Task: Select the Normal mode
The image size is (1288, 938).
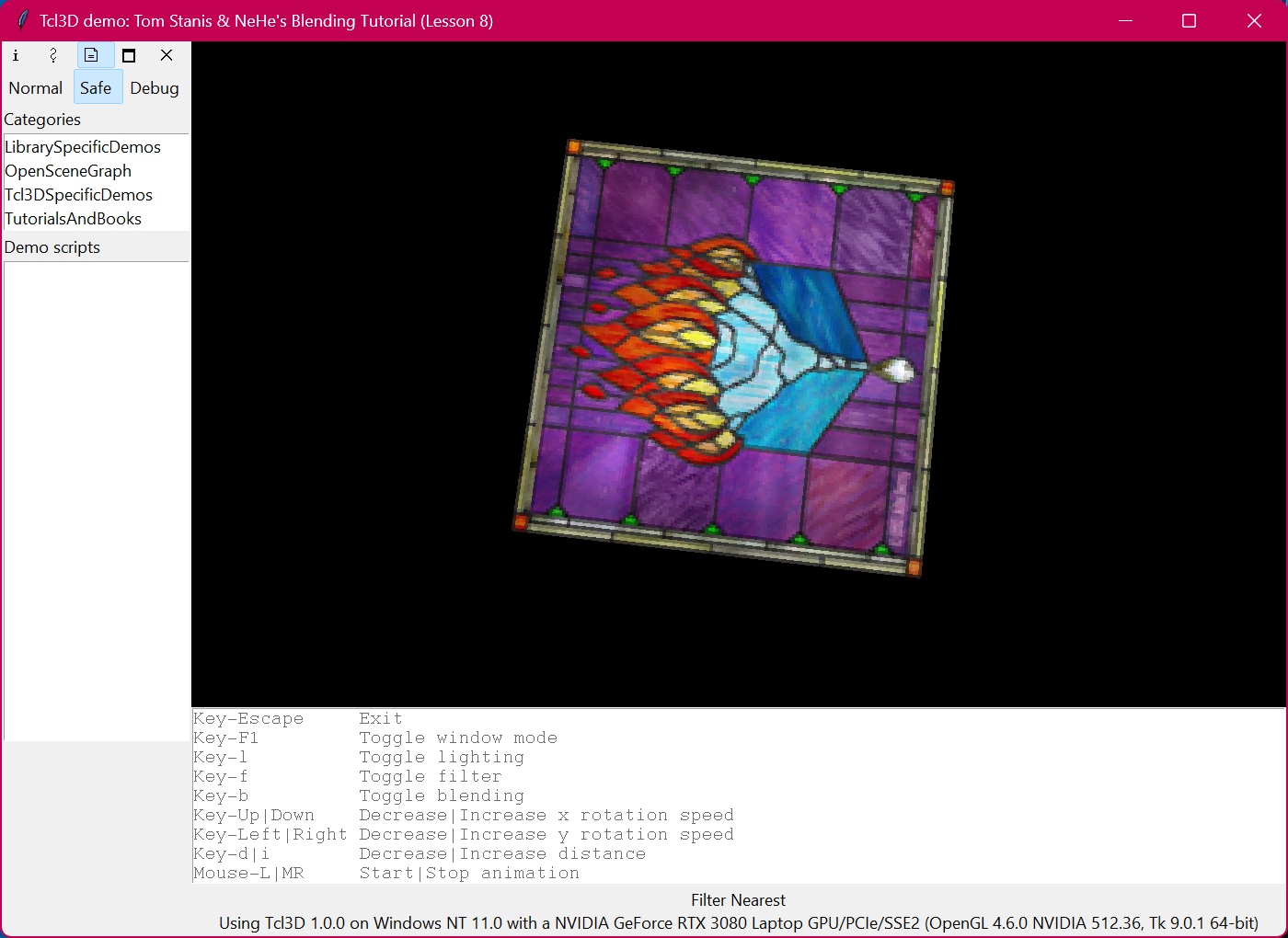Action: (36, 88)
